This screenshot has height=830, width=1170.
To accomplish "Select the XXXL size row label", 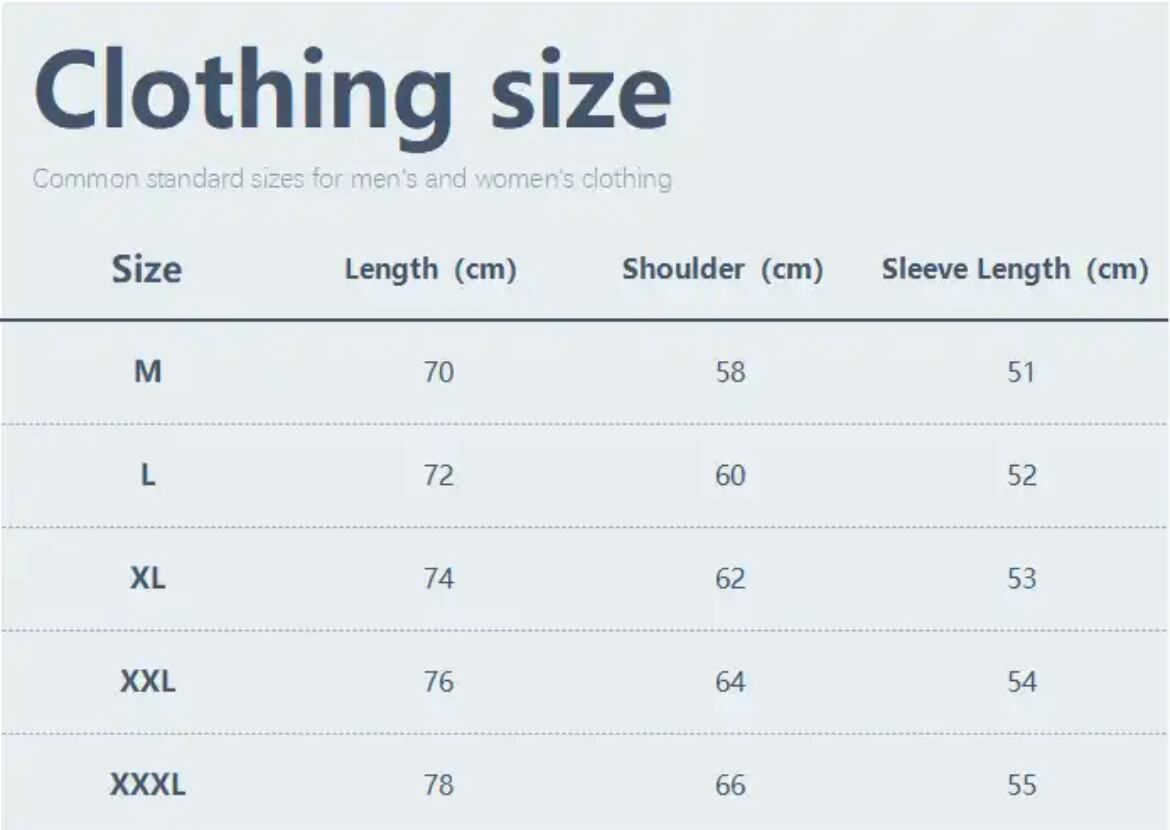I will point(147,785).
